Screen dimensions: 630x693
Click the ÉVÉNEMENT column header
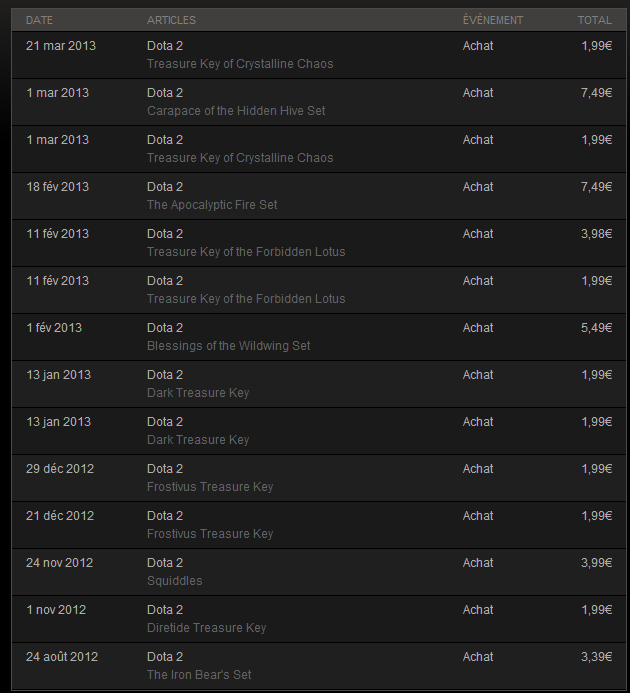point(493,20)
